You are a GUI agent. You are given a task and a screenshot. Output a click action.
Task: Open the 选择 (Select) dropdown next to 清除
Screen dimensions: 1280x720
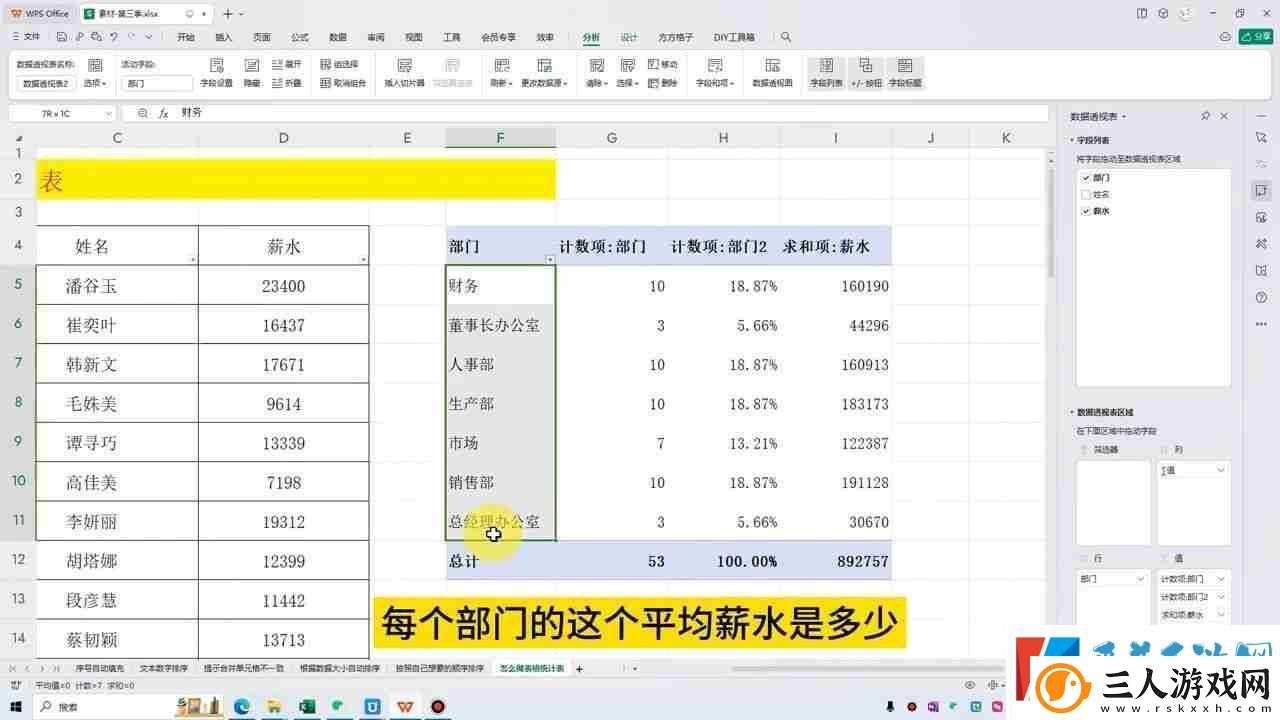tap(628, 84)
